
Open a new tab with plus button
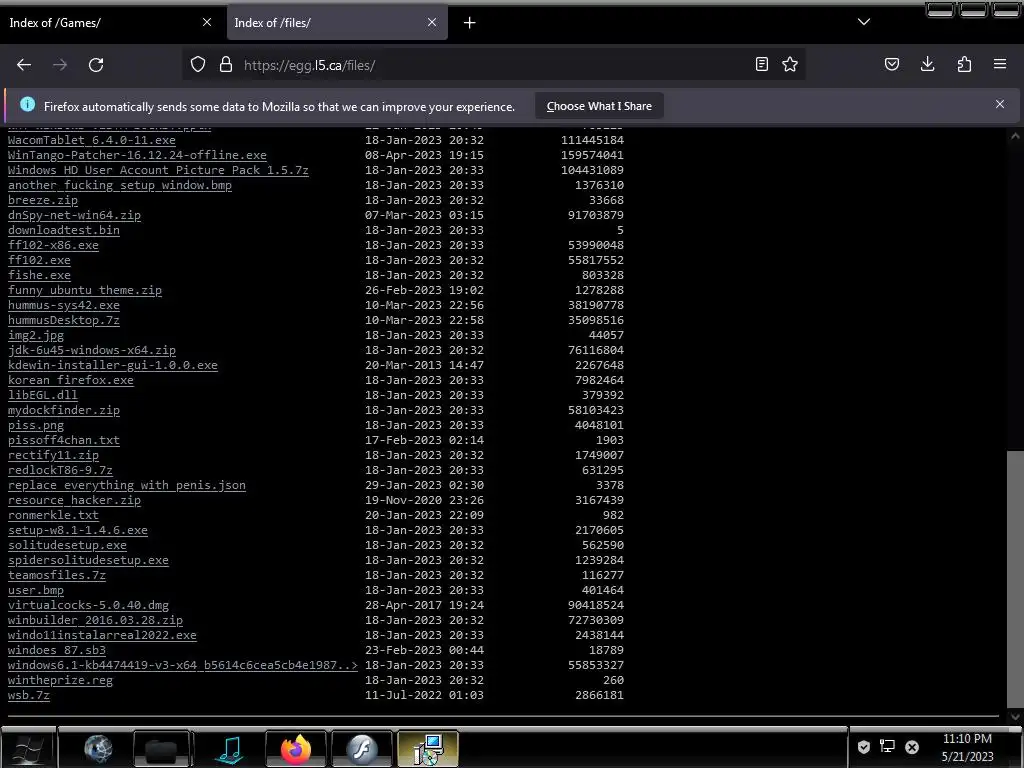coord(470,23)
